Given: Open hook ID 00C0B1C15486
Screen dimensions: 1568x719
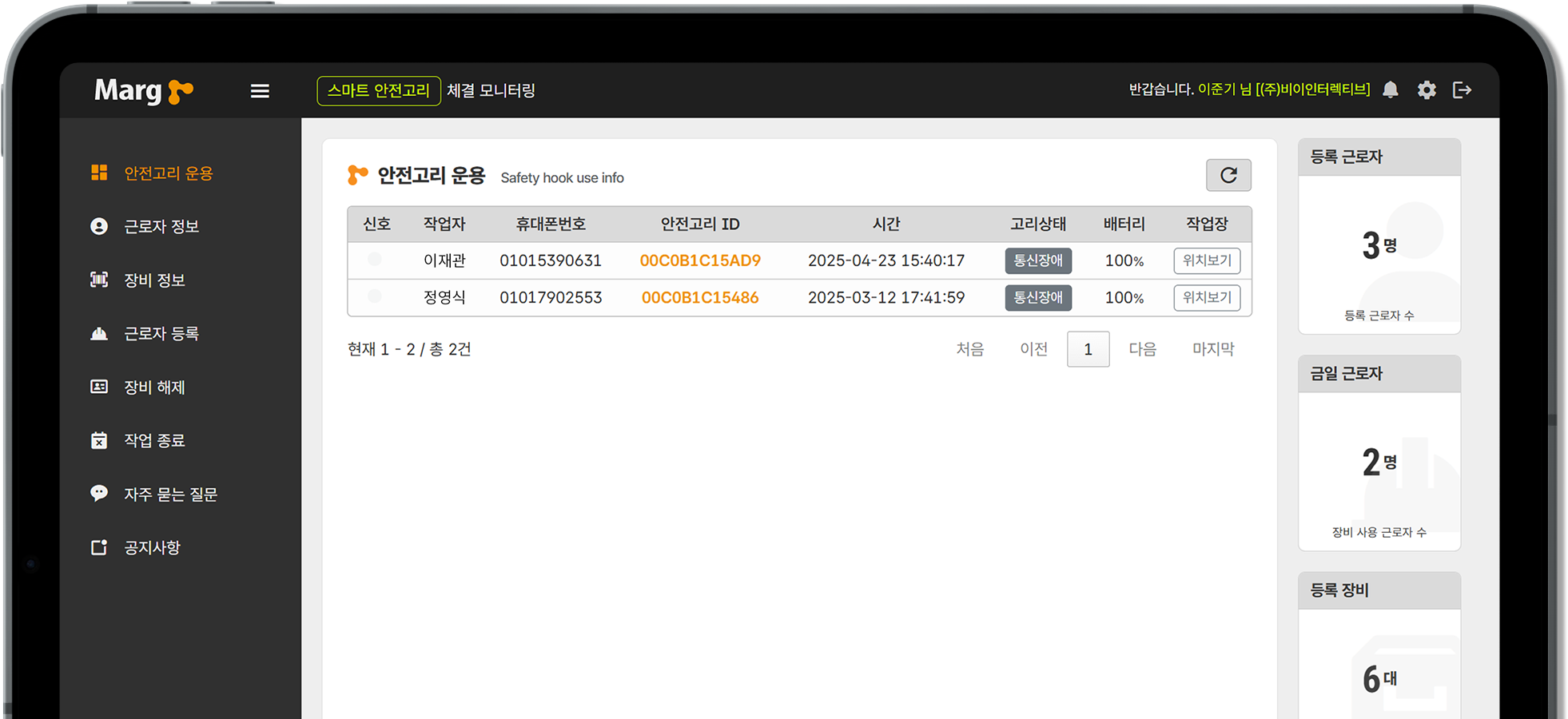Looking at the screenshot, I should [x=700, y=297].
